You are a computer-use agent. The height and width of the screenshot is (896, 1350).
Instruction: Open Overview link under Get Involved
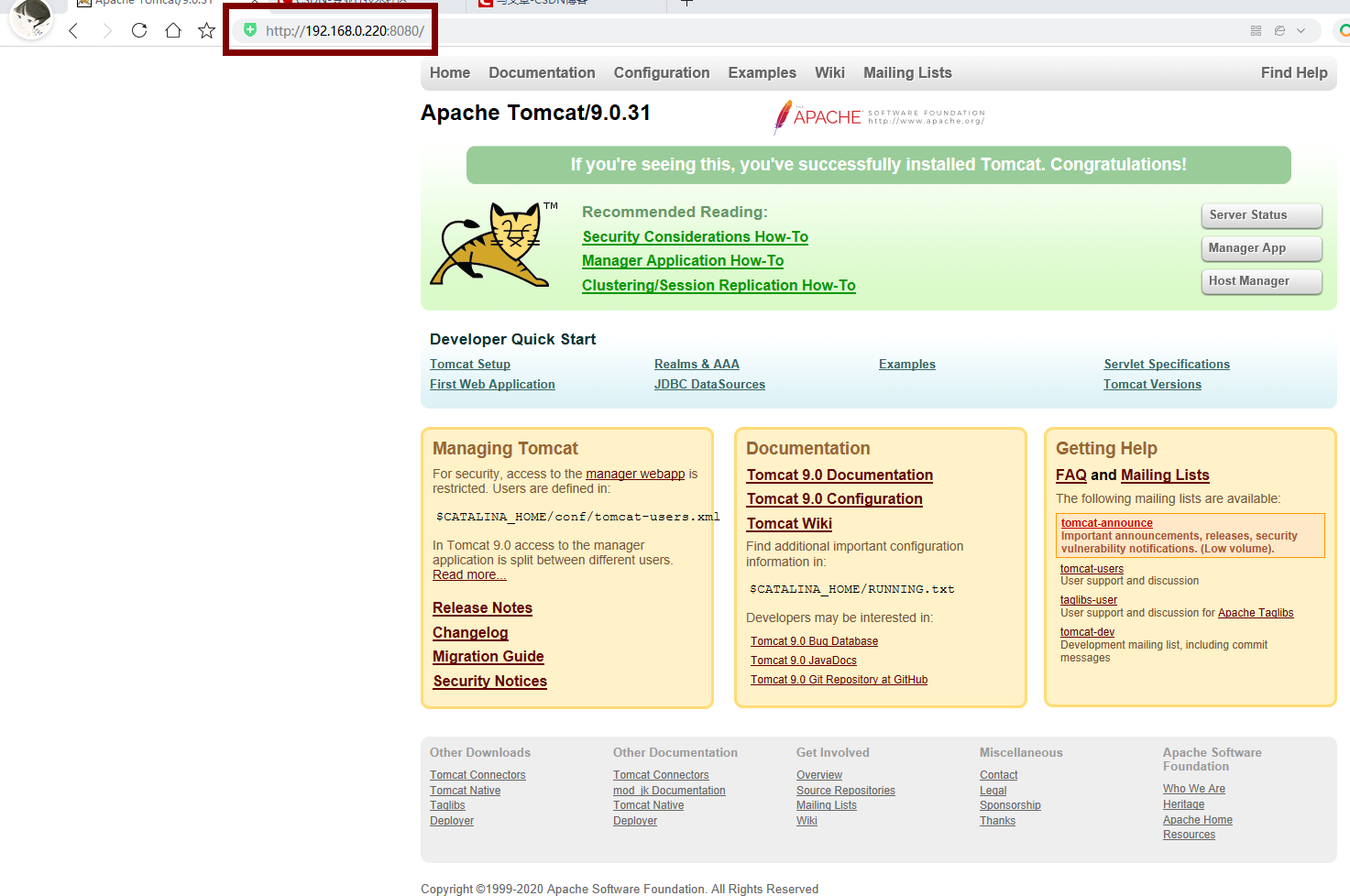click(x=819, y=775)
